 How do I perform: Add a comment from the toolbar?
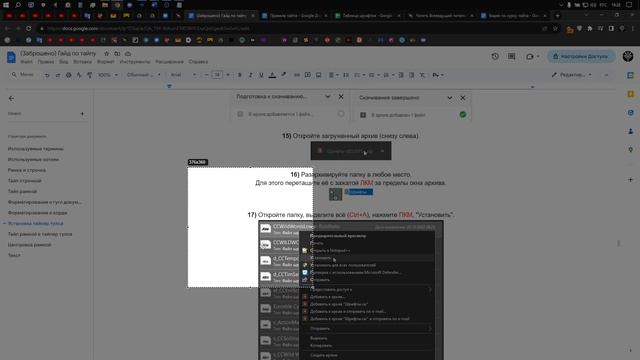coord(308,75)
